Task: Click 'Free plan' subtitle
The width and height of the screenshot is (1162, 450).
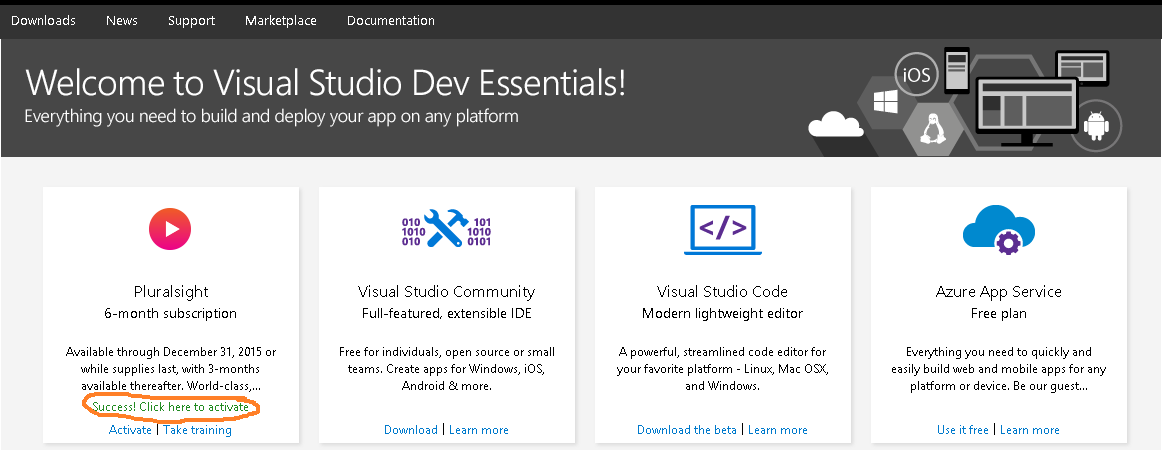Action: (x=998, y=314)
